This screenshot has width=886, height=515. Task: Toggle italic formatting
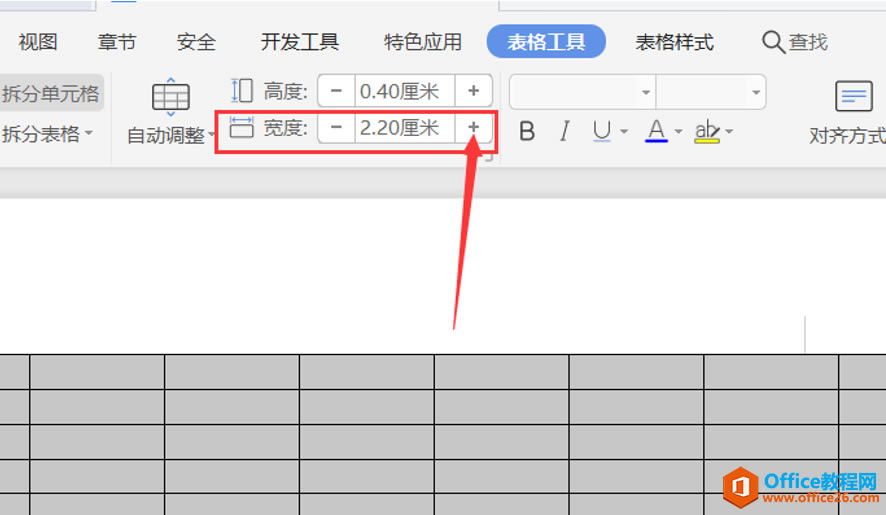coord(564,131)
